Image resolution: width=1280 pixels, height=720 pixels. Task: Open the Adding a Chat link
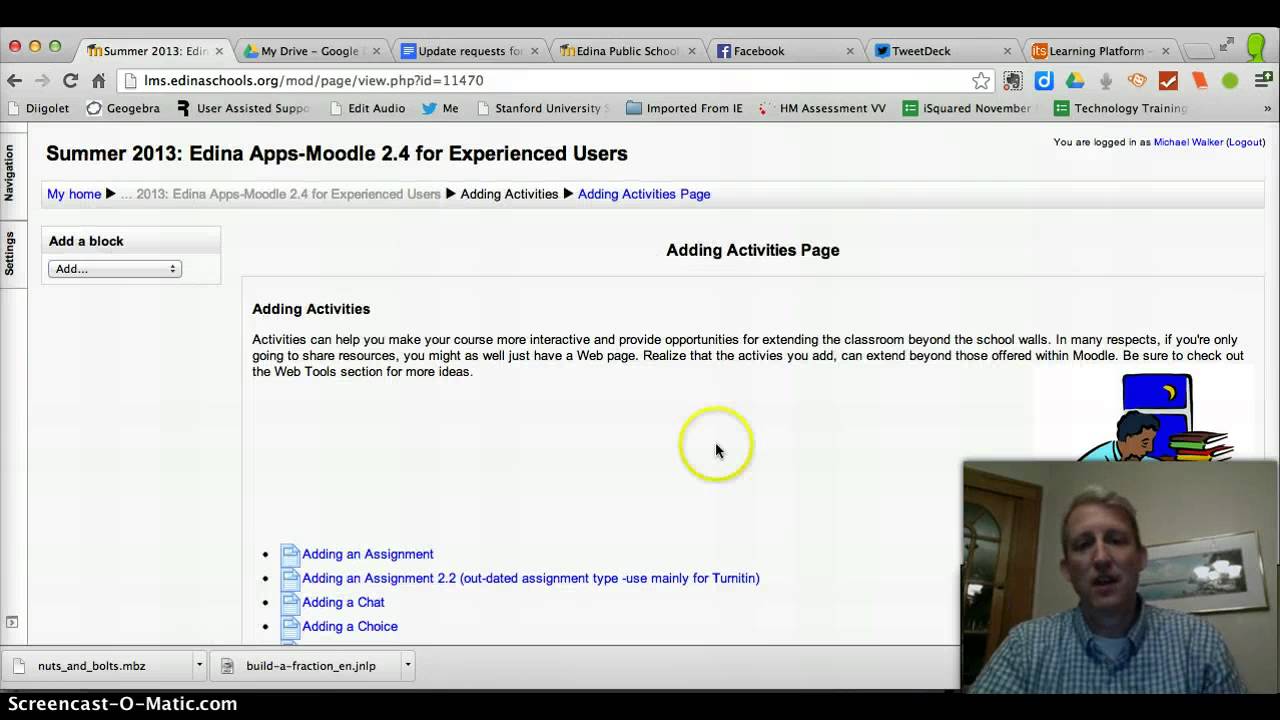[343, 602]
